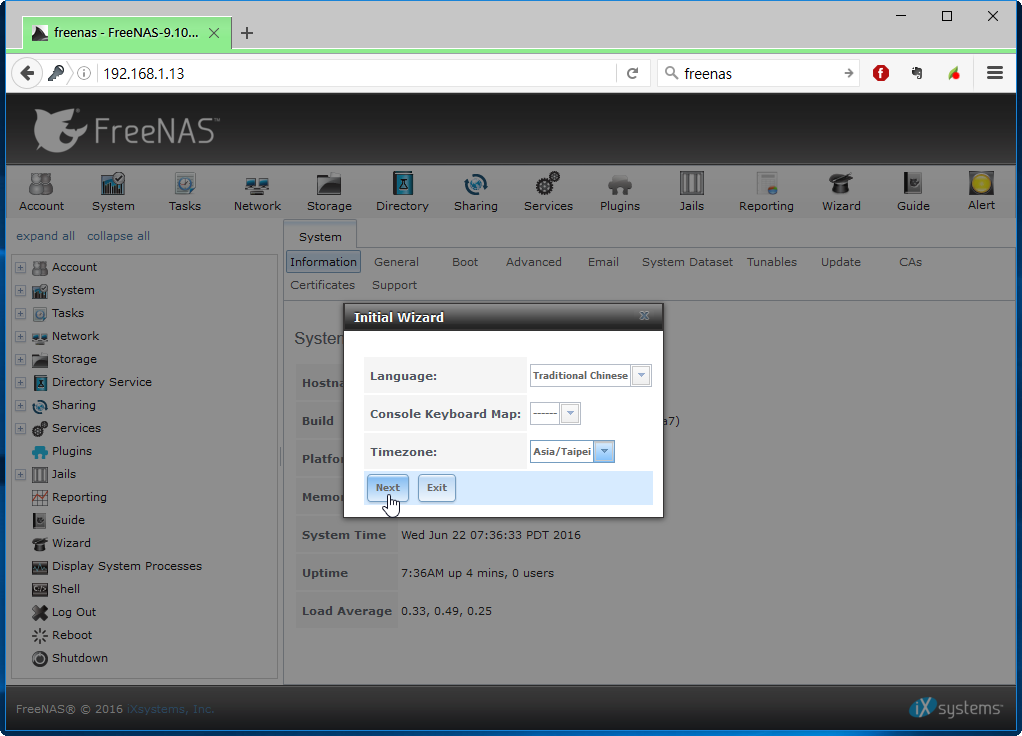
Task: Switch to the General tab
Action: tap(396, 262)
